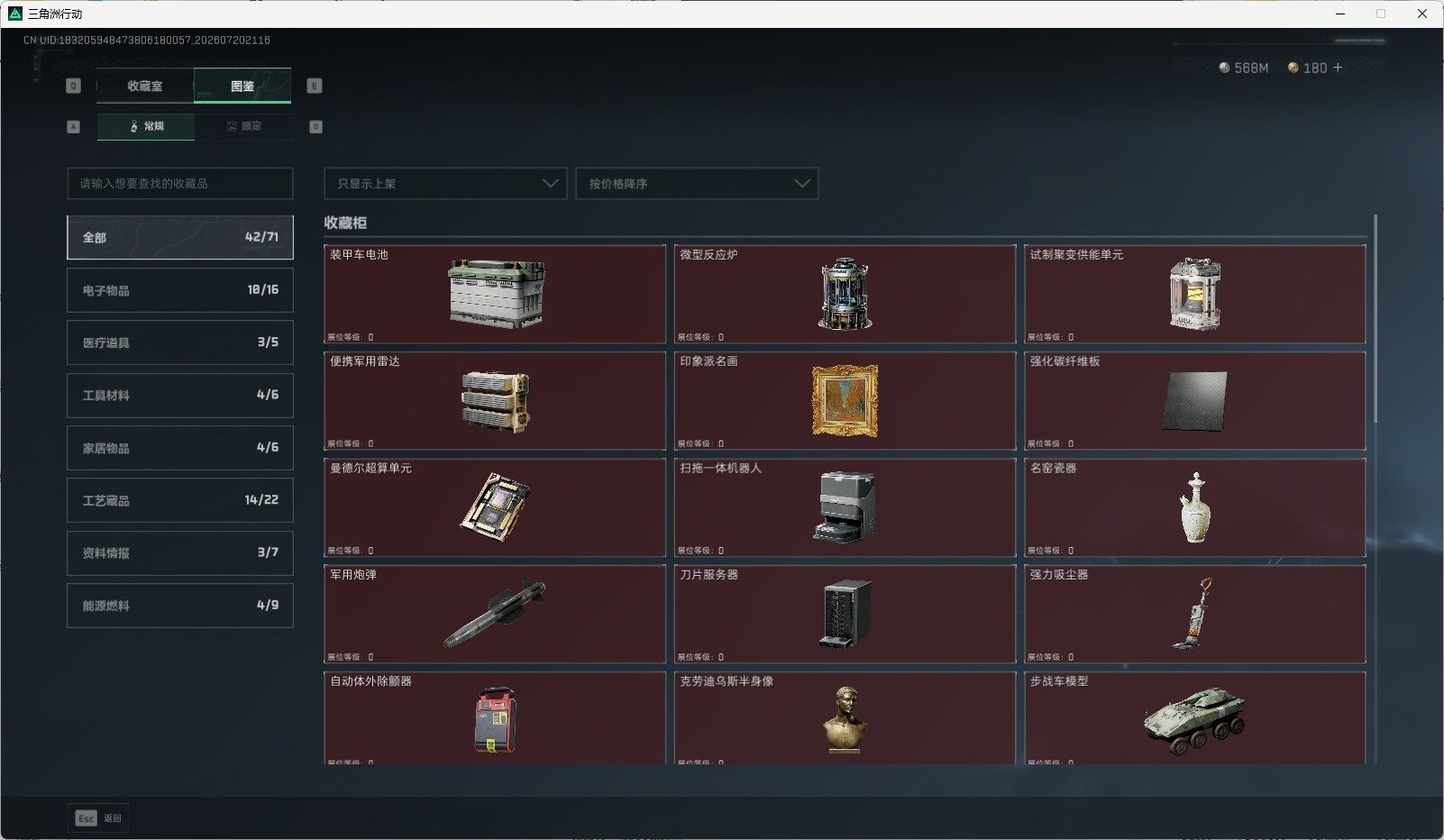The image size is (1444, 840).
Task: Select the 强化碳纤维板 item image
Action: point(1194,401)
